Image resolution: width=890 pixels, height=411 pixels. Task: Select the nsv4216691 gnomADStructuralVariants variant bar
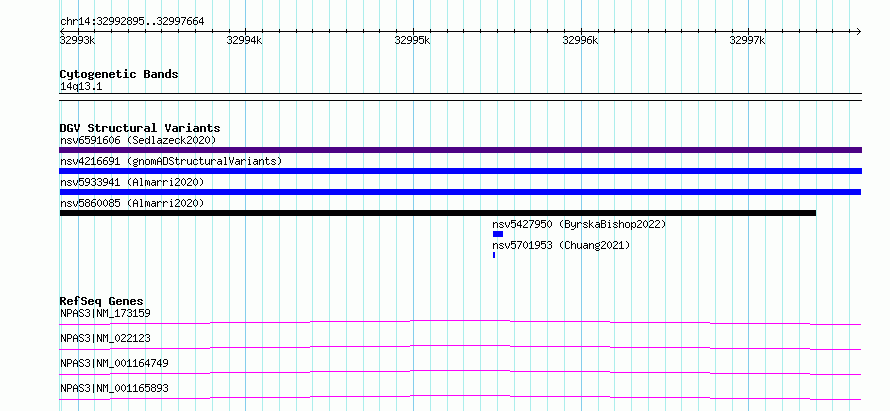(460, 171)
